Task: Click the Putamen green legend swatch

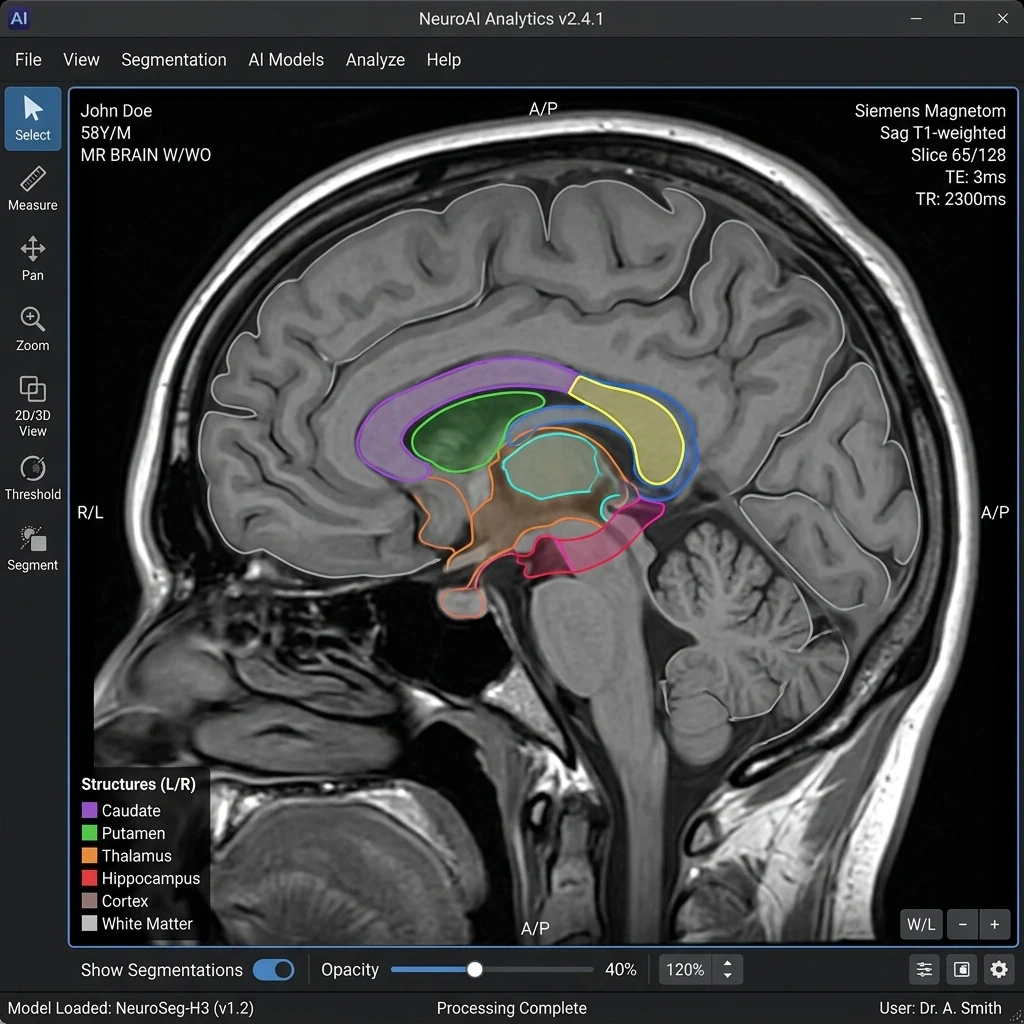Action: [89, 833]
